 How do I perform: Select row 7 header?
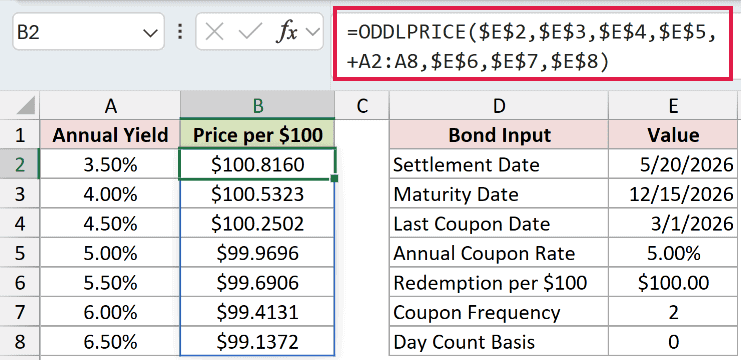point(19,312)
